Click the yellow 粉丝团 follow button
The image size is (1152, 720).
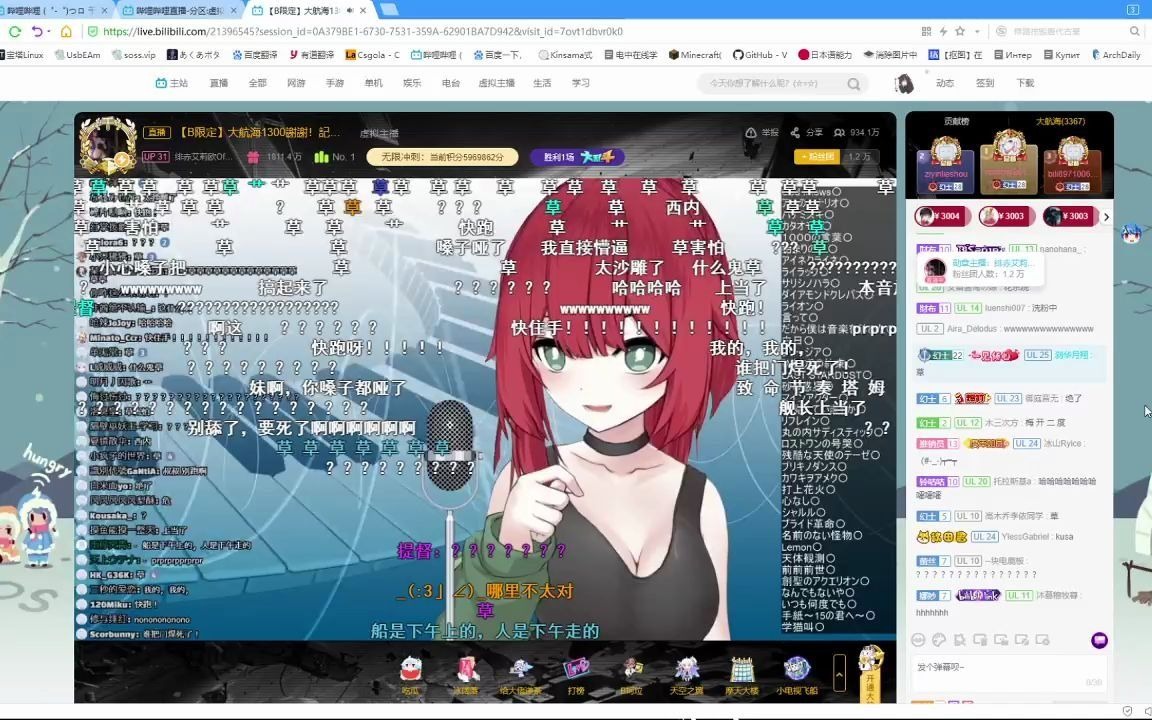[x=816, y=156]
